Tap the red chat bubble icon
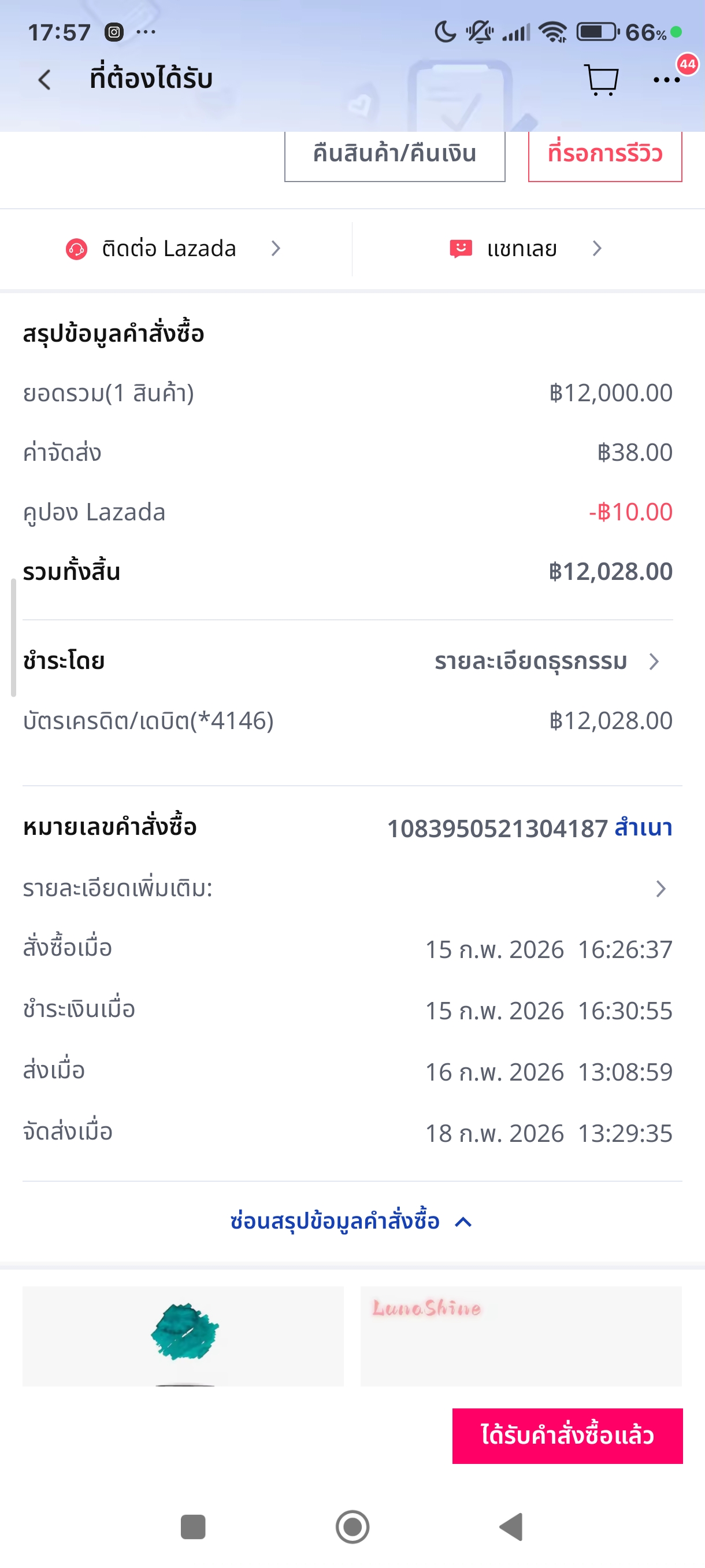 pos(461,249)
